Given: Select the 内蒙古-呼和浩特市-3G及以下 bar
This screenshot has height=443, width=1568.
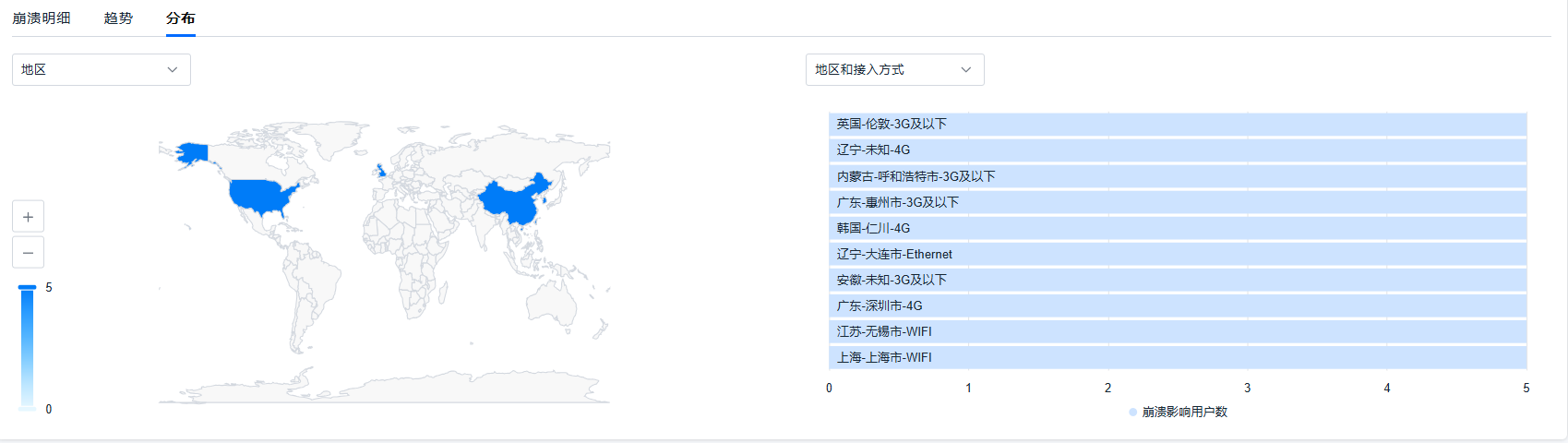Looking at the screenshot, I should pos(1177,176).
